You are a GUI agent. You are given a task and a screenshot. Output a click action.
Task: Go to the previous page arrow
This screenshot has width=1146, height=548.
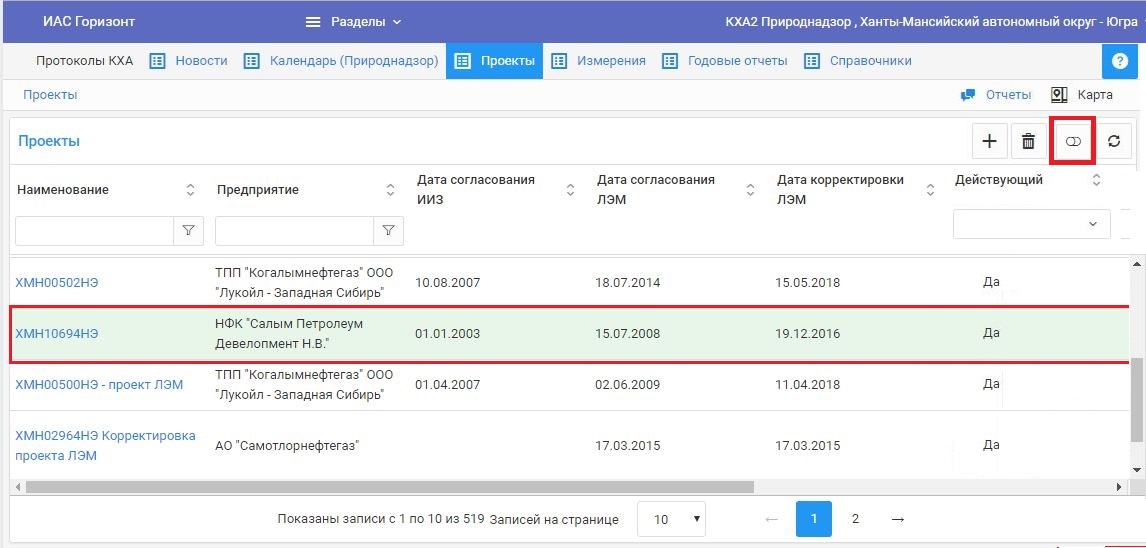771,519
